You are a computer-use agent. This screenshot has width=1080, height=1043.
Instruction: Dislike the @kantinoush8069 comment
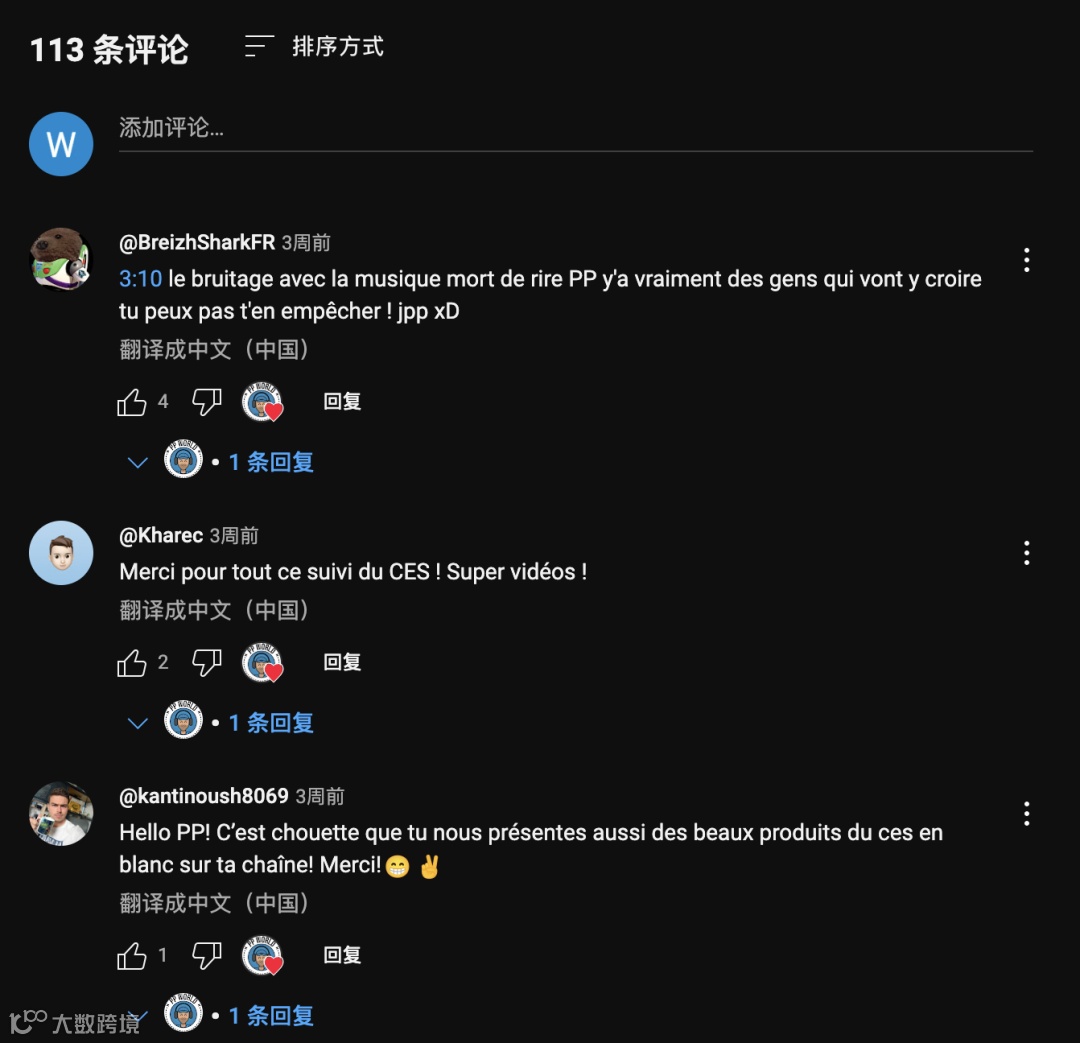pos(207,956)
